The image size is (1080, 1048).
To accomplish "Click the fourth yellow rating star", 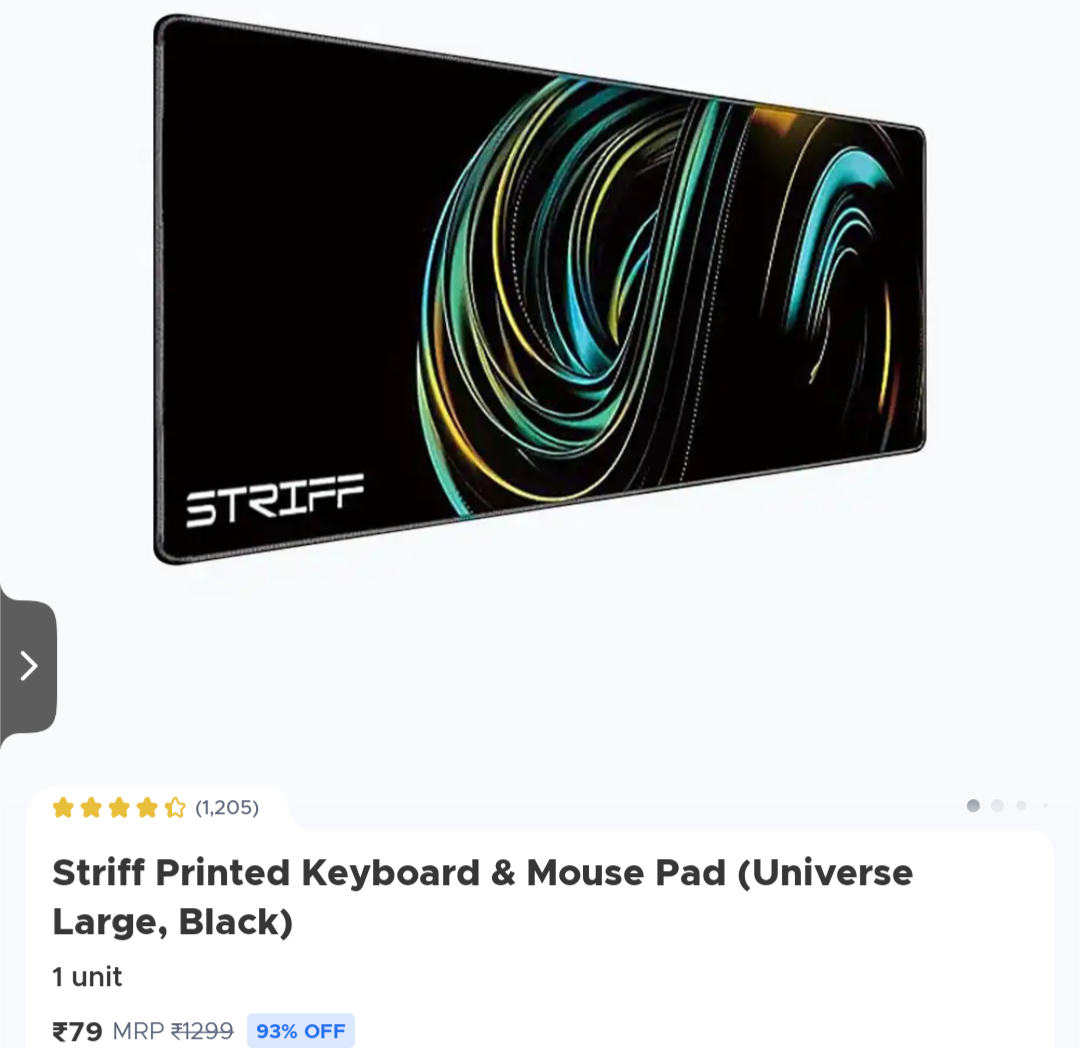I will (x=147, y=807).
